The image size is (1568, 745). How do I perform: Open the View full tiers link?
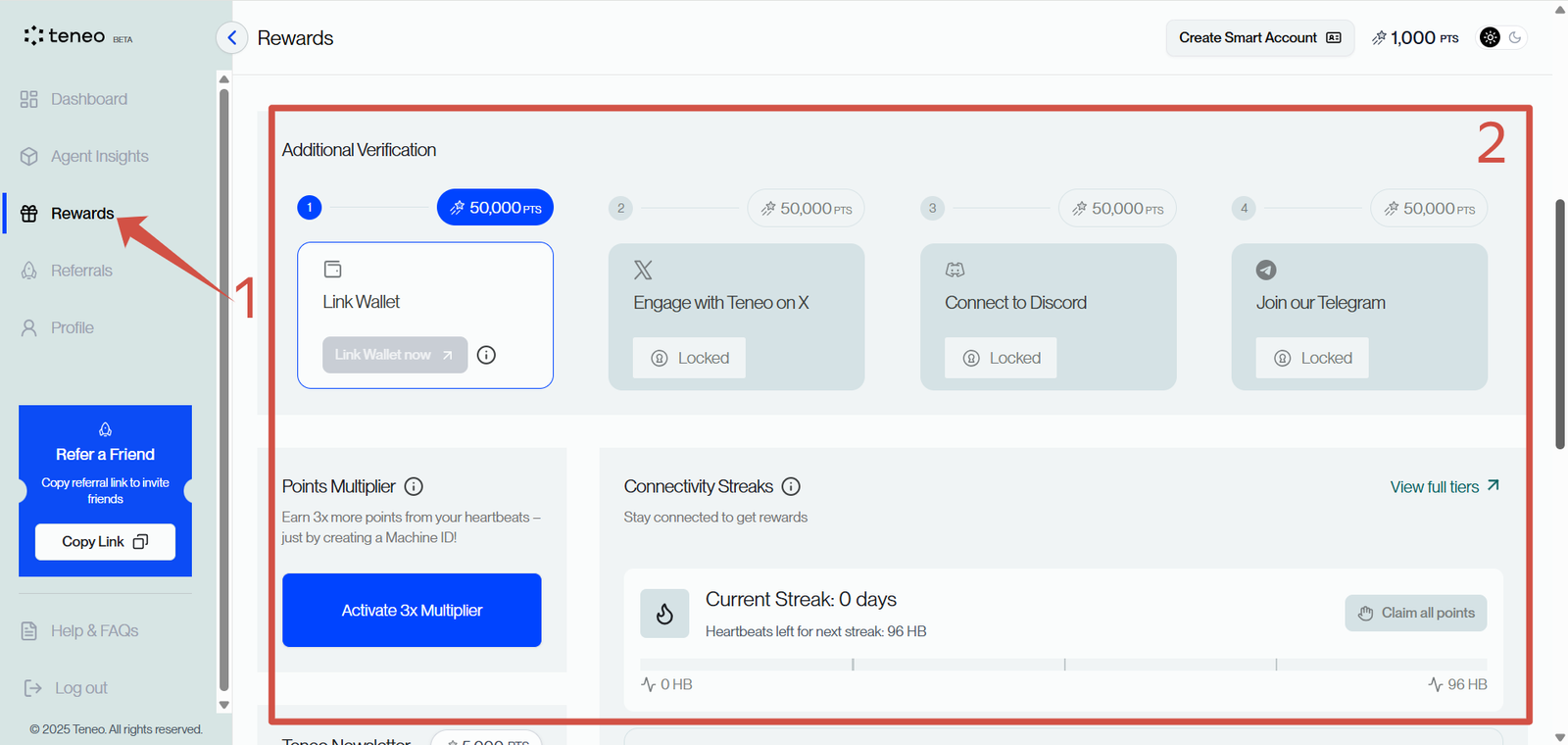1444,487
